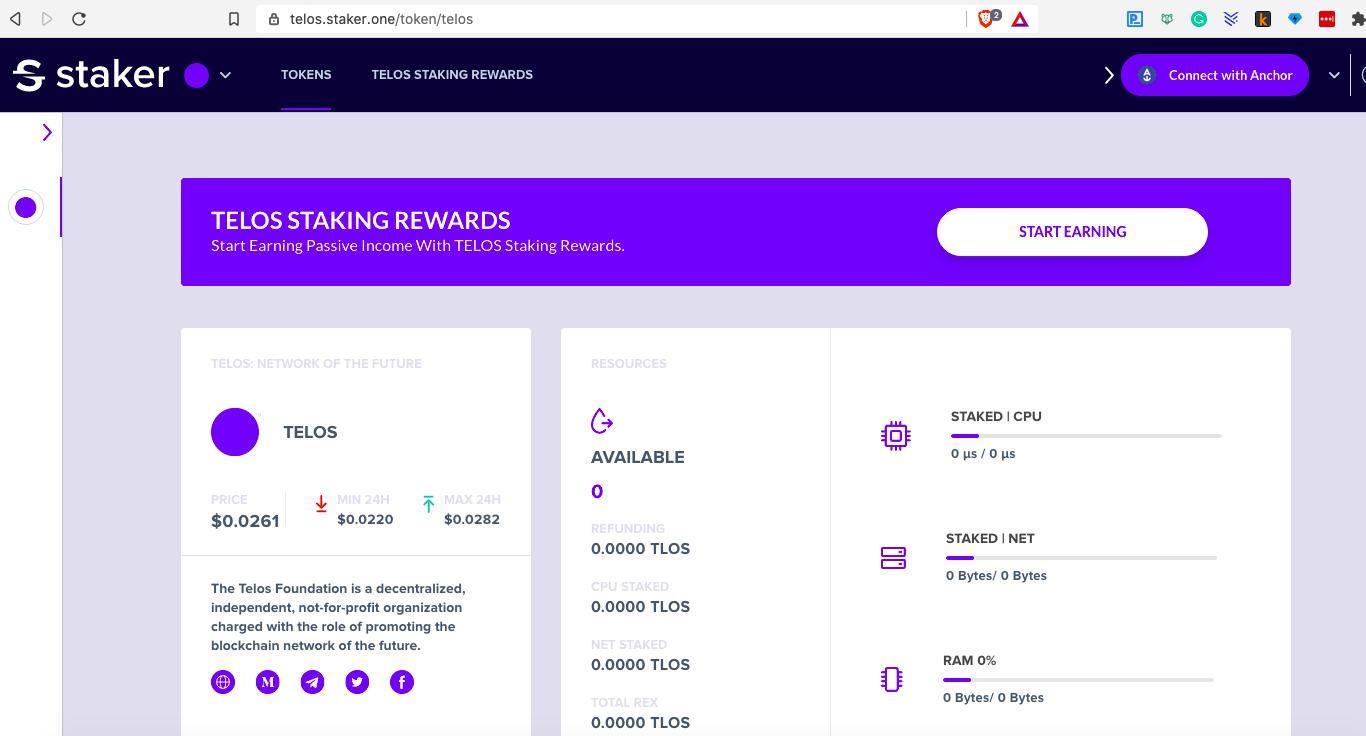Click the CPU STAKED 0.0000 TLOS value
Image resolution: width=1366 pixels, height=736 pixels.
640,606
